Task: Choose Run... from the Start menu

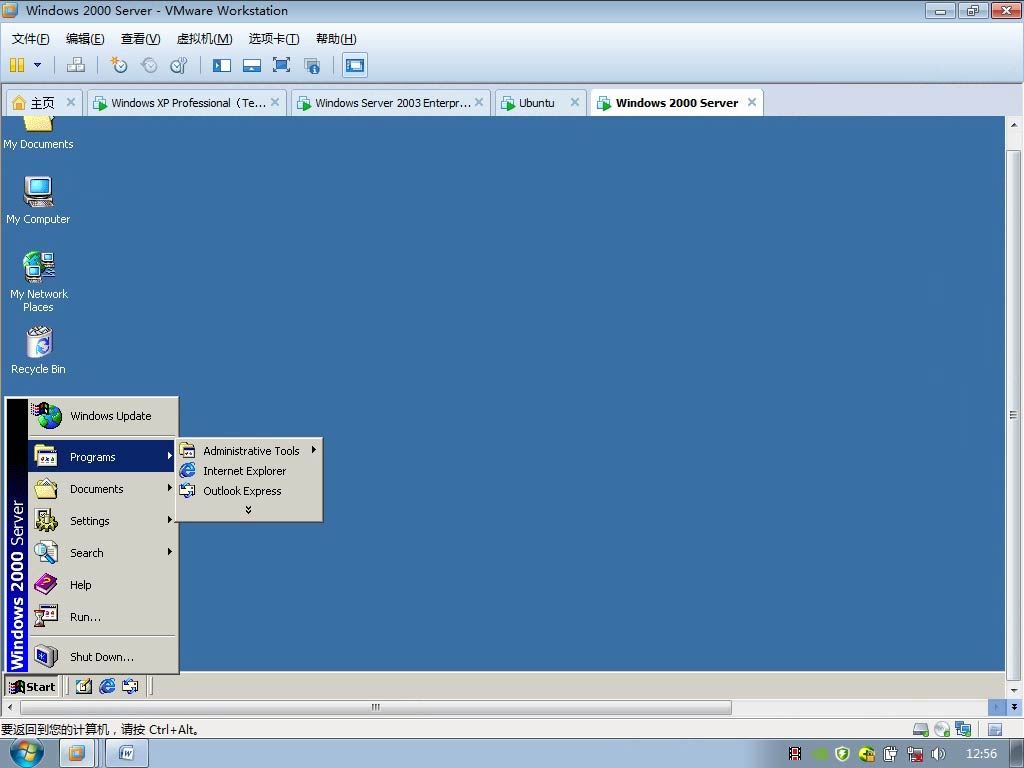Action: (103, 616)
